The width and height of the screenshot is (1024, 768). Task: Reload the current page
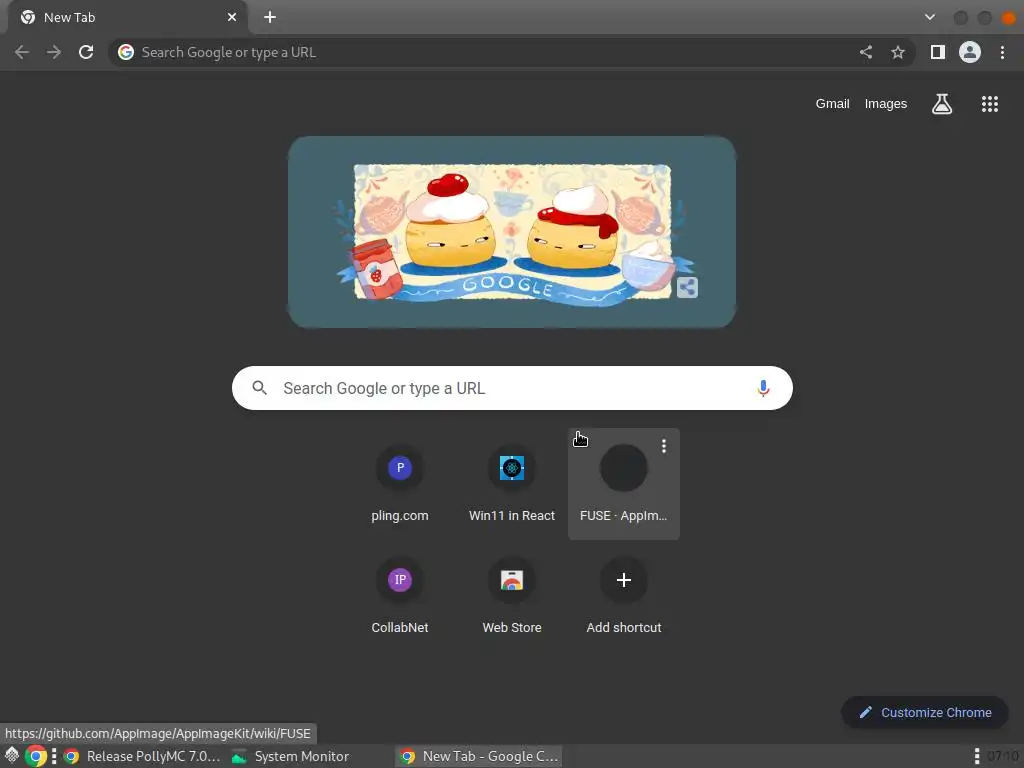coord(86,52)
